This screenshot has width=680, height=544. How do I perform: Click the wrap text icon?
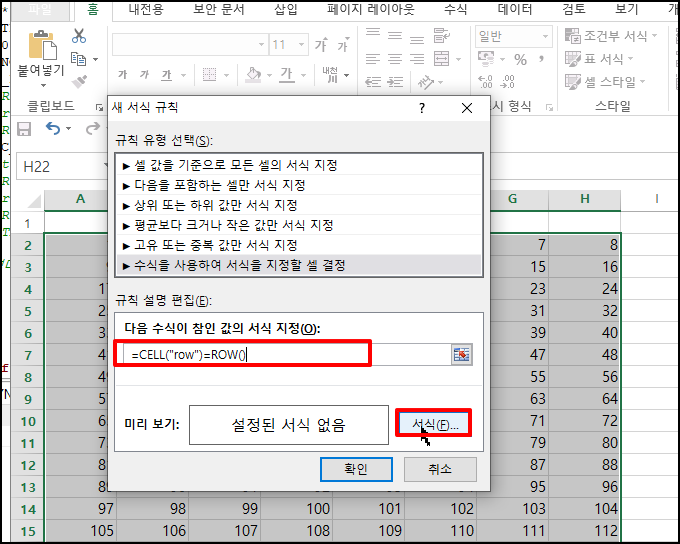[x=442, y=36]
